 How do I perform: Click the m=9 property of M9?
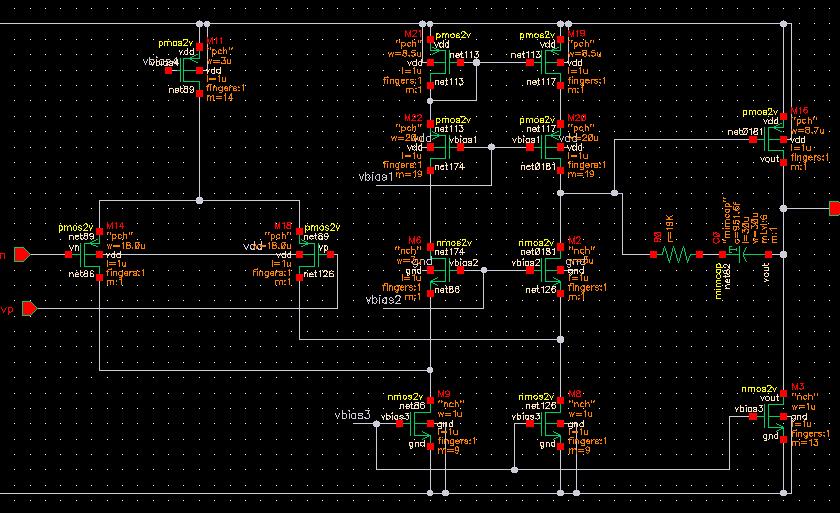(x=448, y=451)
